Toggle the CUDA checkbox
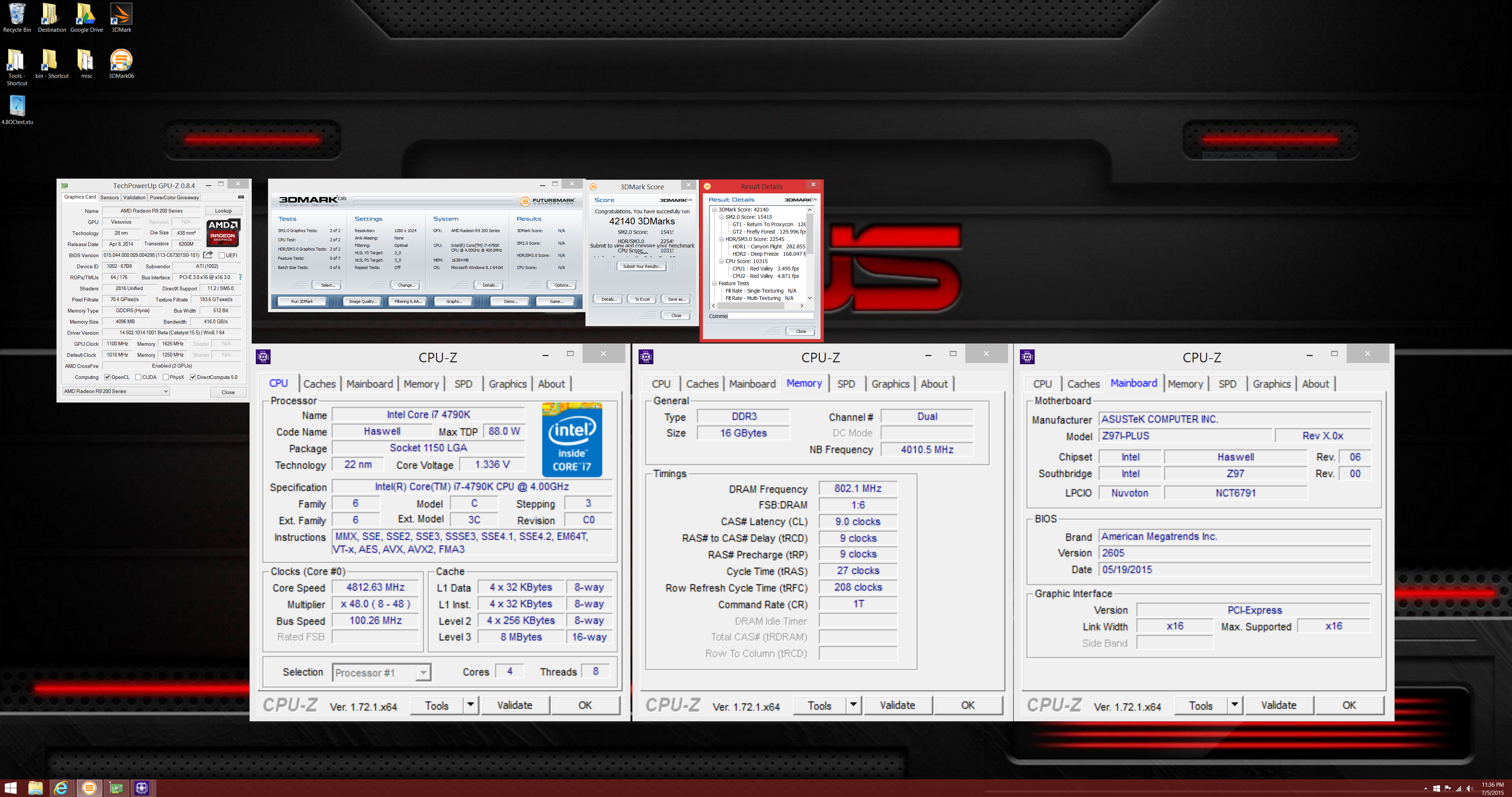 [138, 377]
